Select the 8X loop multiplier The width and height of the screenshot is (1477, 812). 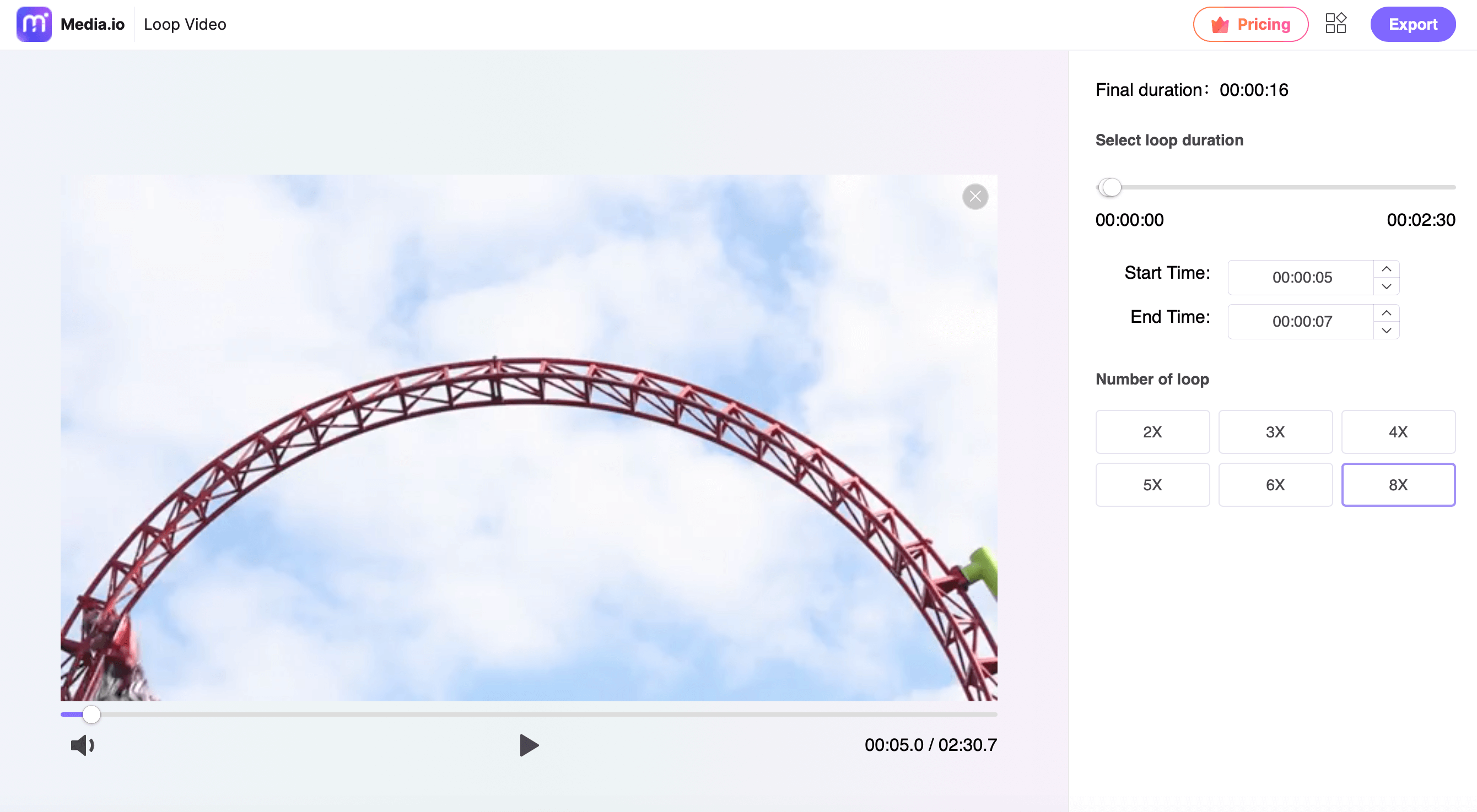[x=1398, y=485]
